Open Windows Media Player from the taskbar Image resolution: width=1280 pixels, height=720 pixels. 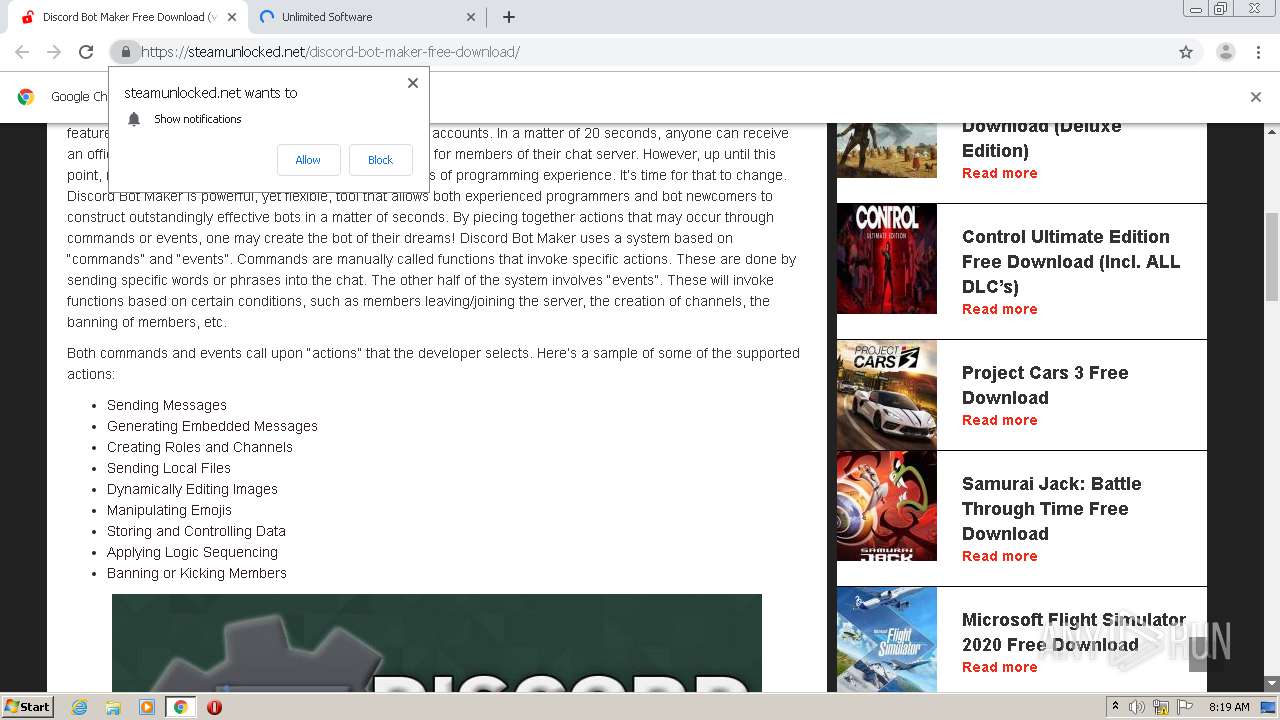click(147, 707)
